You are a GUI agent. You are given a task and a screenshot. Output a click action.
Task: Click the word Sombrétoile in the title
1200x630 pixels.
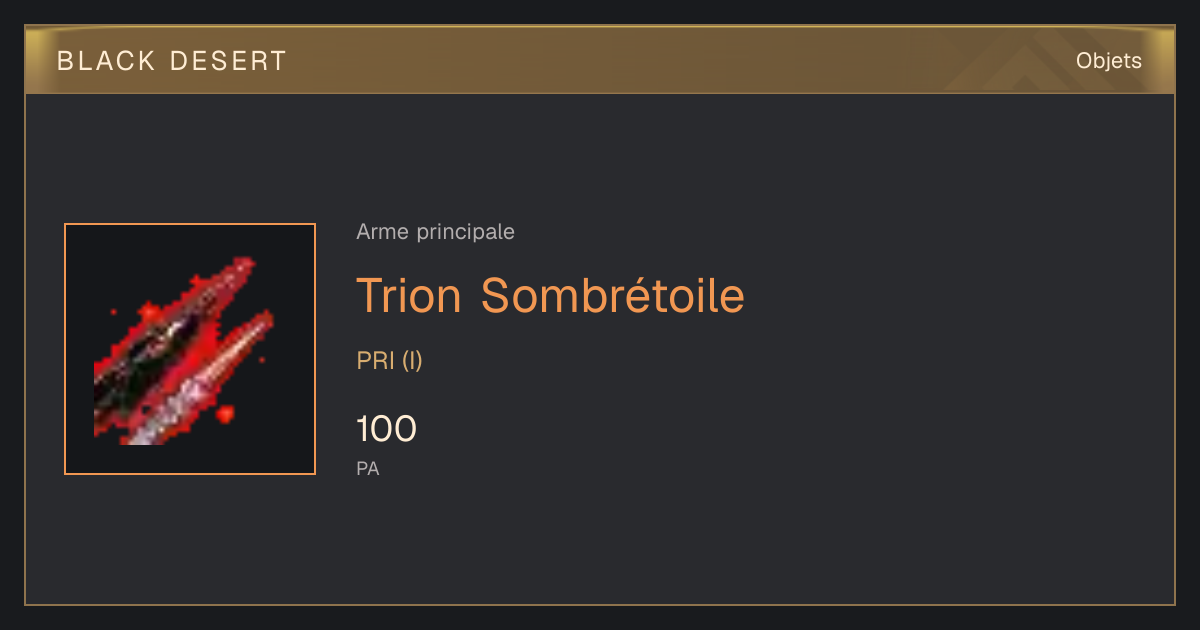[x=613, y=296]
